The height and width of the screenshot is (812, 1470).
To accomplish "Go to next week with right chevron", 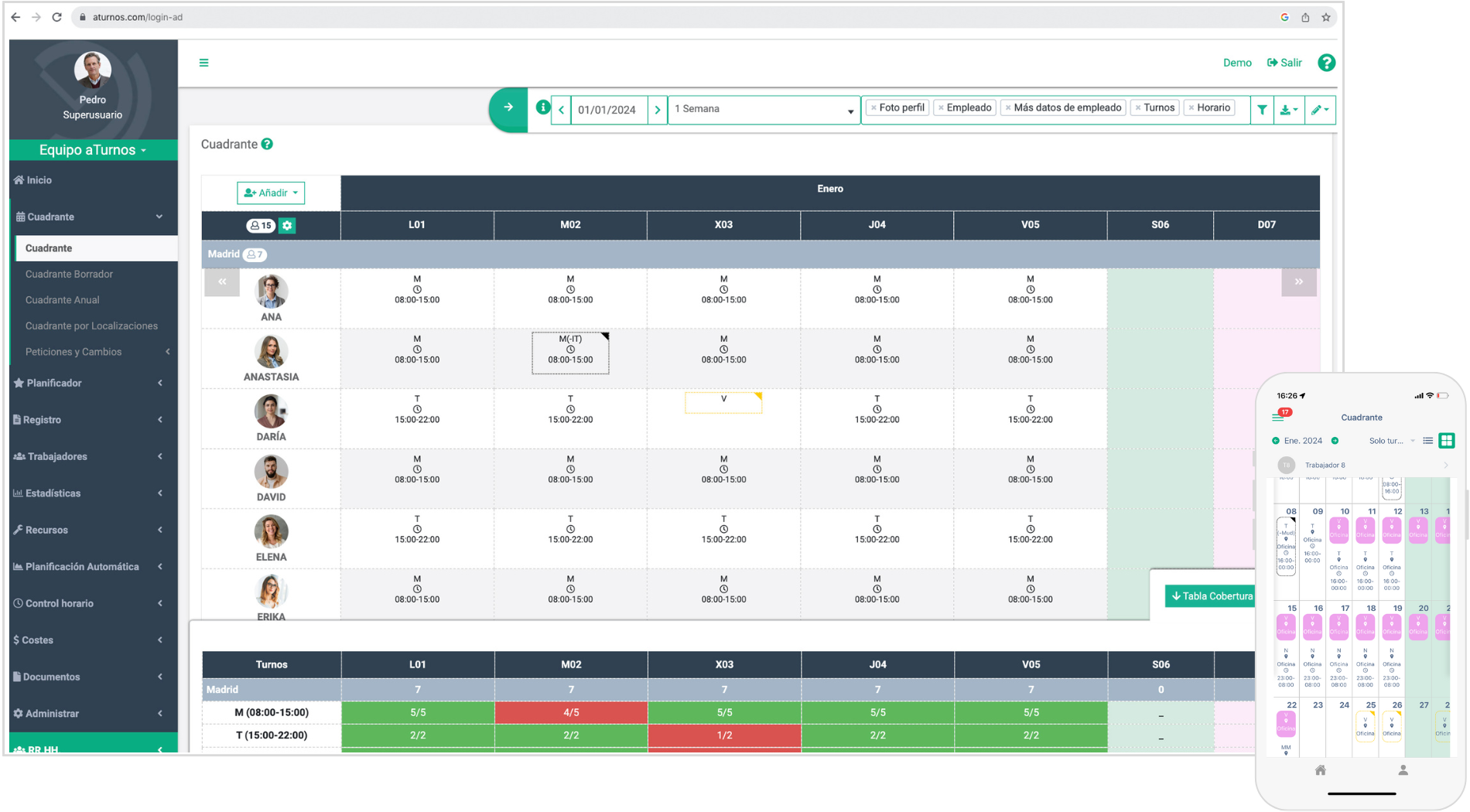I will click(x=658, y=110).
